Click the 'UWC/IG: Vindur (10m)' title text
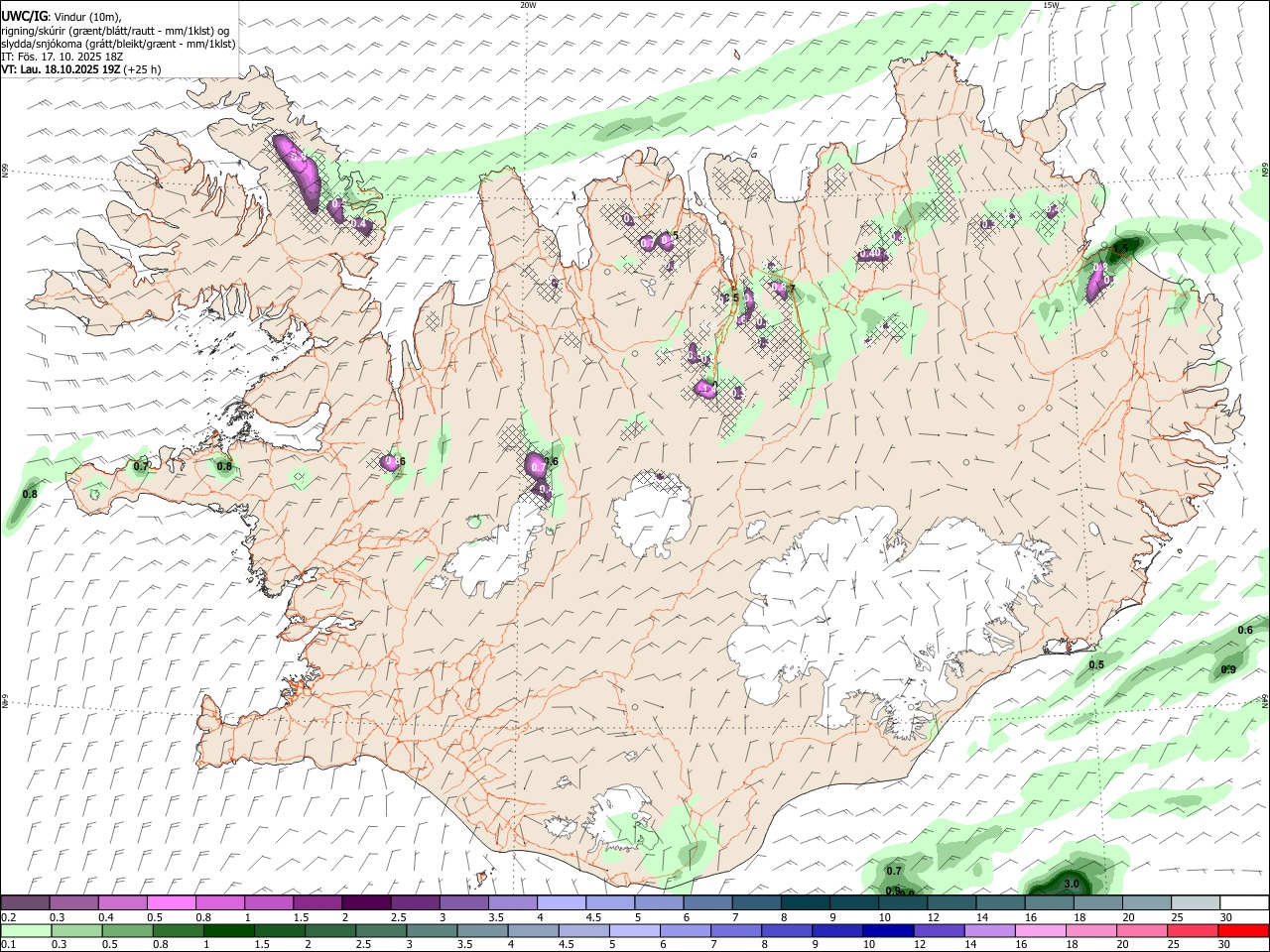Viewport: 1270px width, 952px height. pos(61,16)
